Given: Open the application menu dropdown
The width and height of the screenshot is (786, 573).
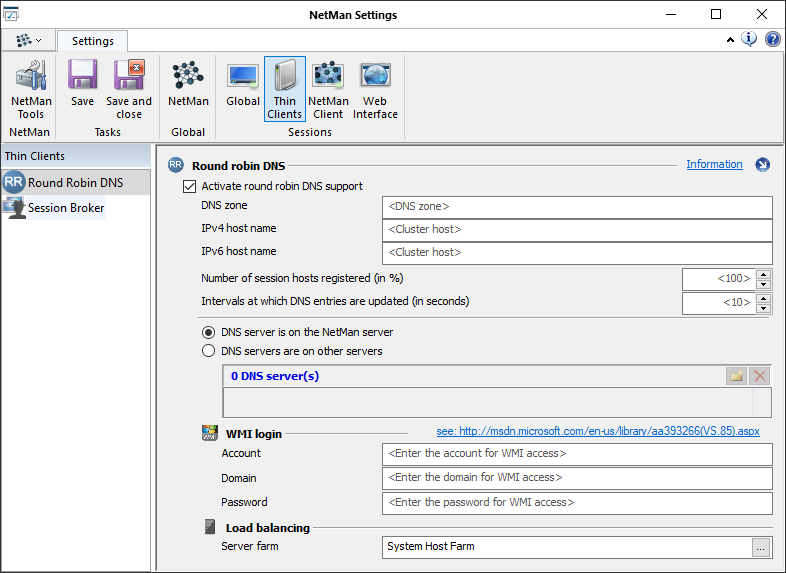Looking at the screenshot, I should pyautogui.click(x=28, y=41).
